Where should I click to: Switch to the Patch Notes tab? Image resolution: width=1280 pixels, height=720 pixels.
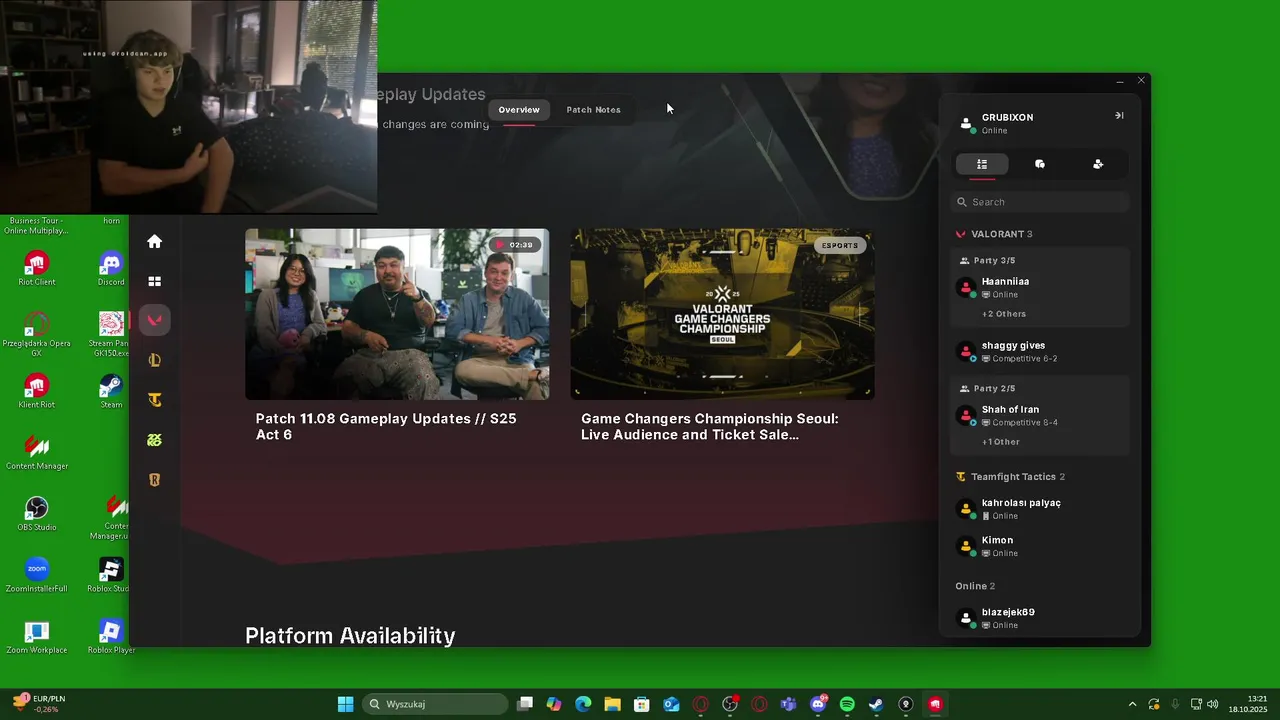[x=593, y=110]
